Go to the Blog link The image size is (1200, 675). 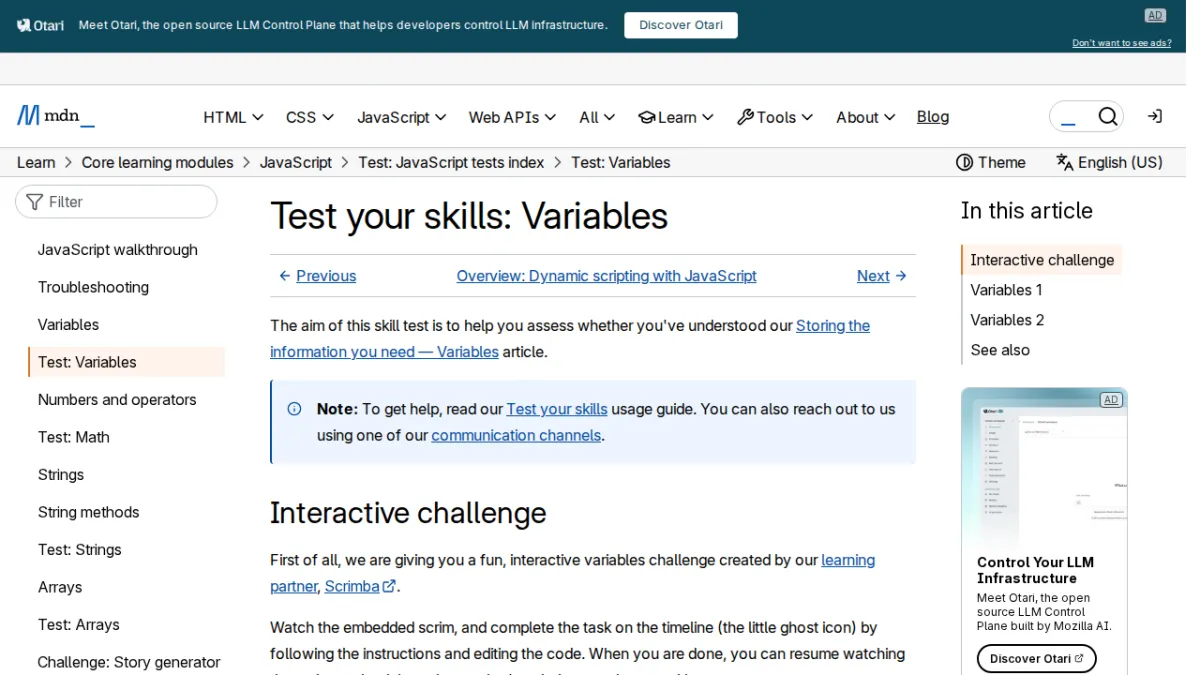tap(933, 117)
